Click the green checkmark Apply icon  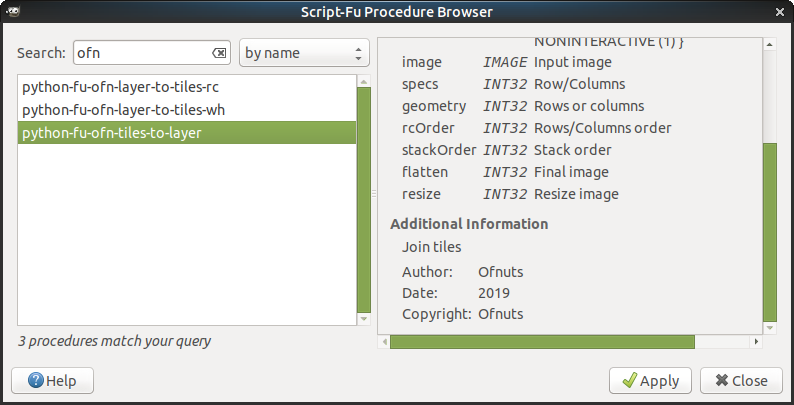click(x=629, y=381)
